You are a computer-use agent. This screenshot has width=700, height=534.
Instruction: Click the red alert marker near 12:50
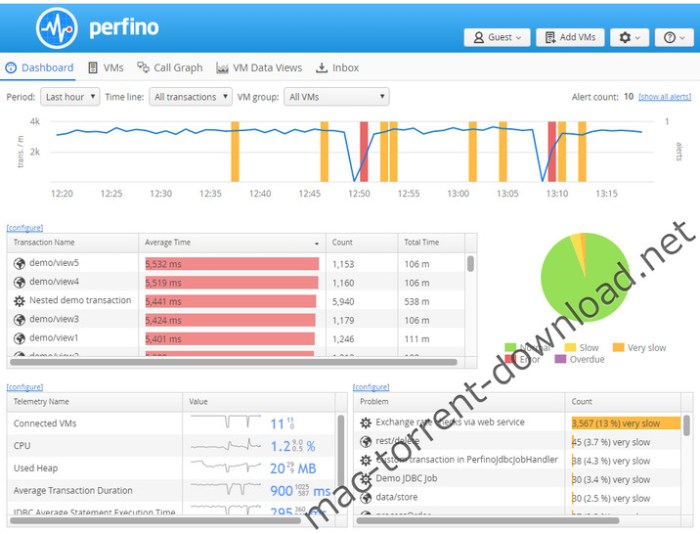tap(364, 152)
